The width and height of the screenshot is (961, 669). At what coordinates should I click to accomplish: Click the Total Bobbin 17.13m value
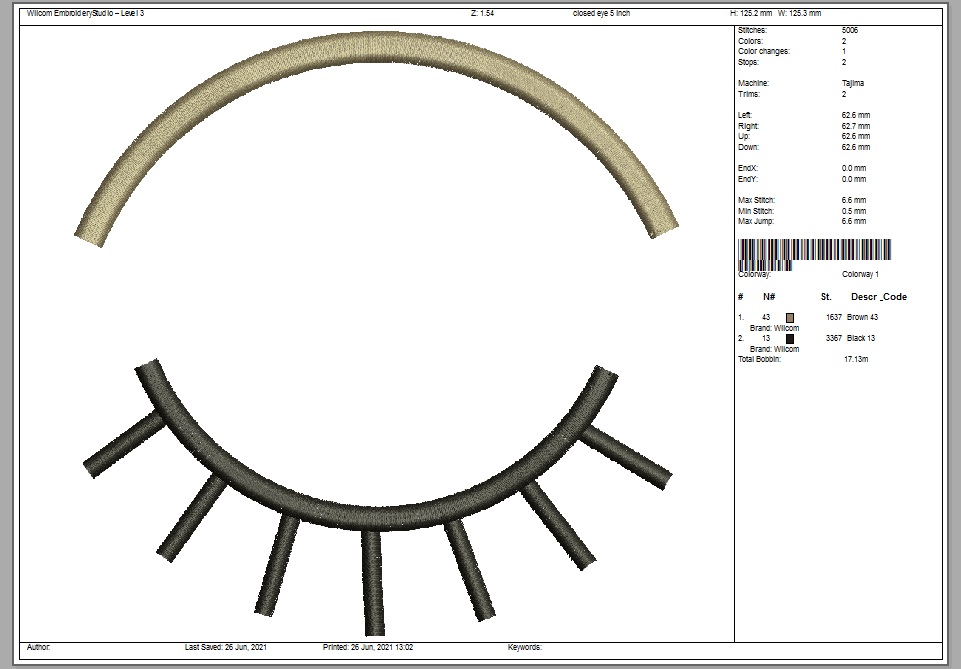click(x=857, y=359)
